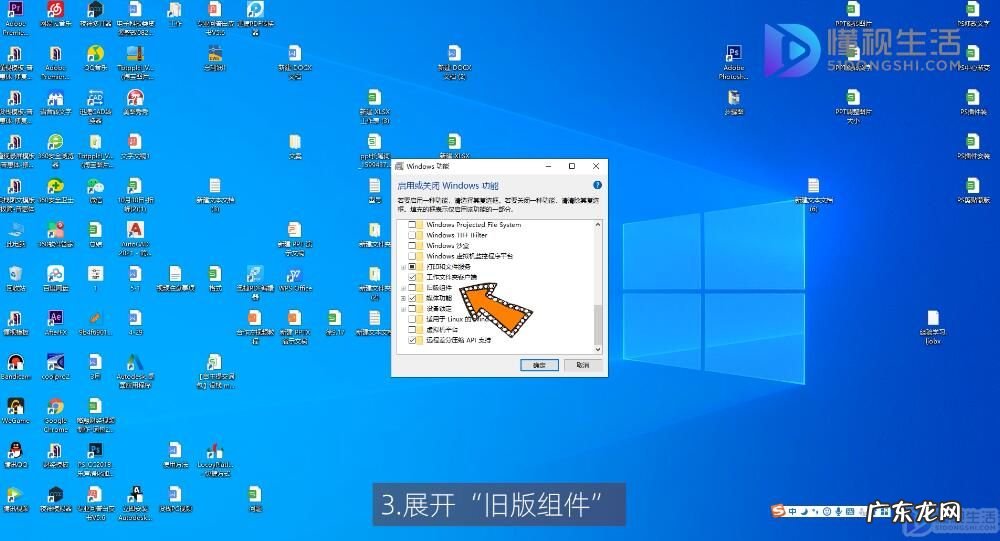Open the WeGame shortcut
This screenshot has height=541, width=1000.
(15, 407)
